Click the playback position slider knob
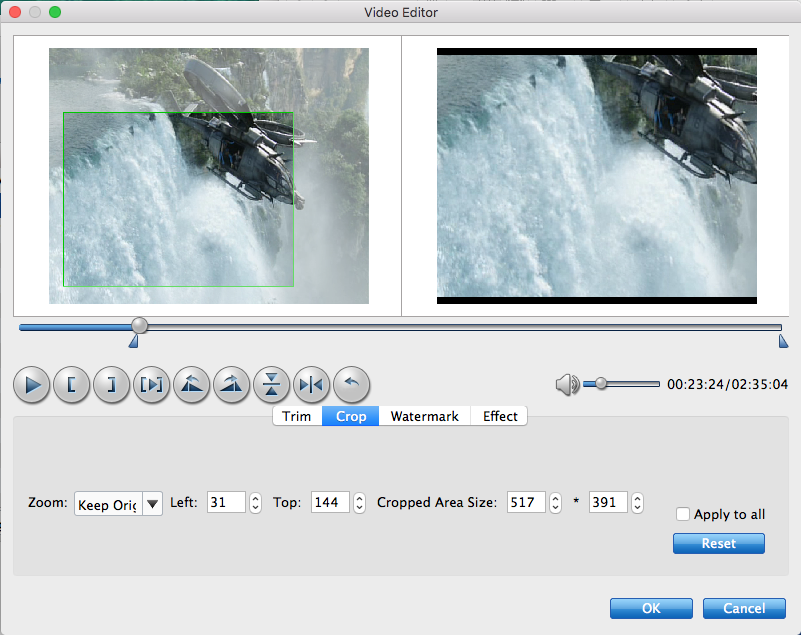Image resolution: width=801 pixels, height=635 pixels. coord(139,325)
